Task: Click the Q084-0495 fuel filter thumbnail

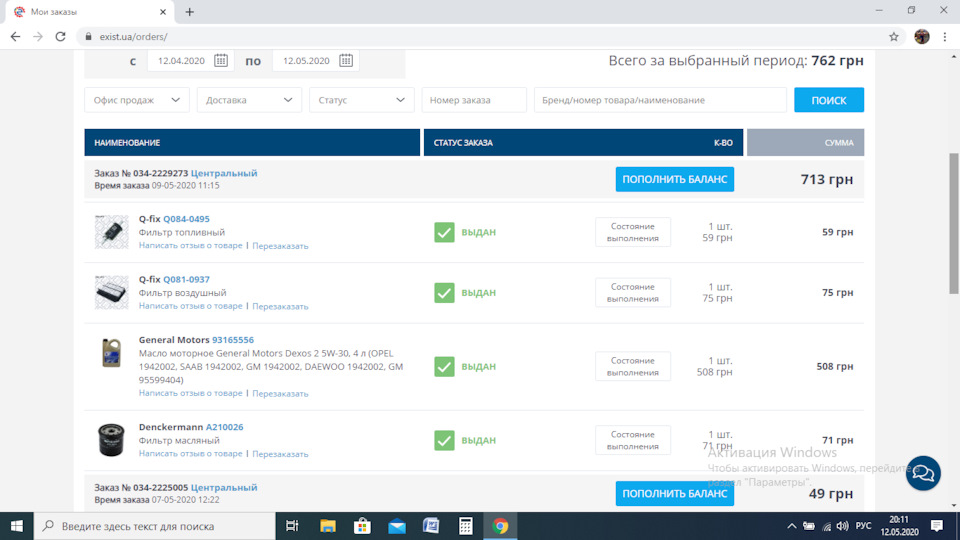Action: point(111,231)
